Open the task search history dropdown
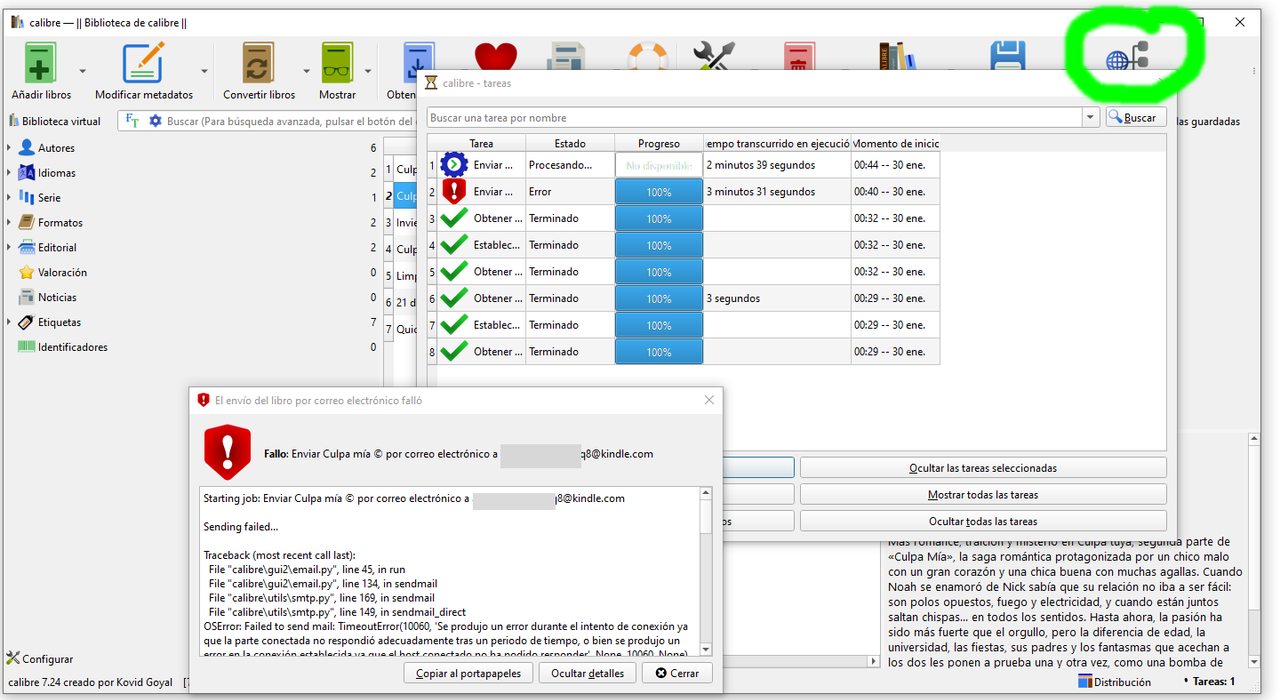The height and width of the screenshot is (700, 1280). click(1090, 118)
